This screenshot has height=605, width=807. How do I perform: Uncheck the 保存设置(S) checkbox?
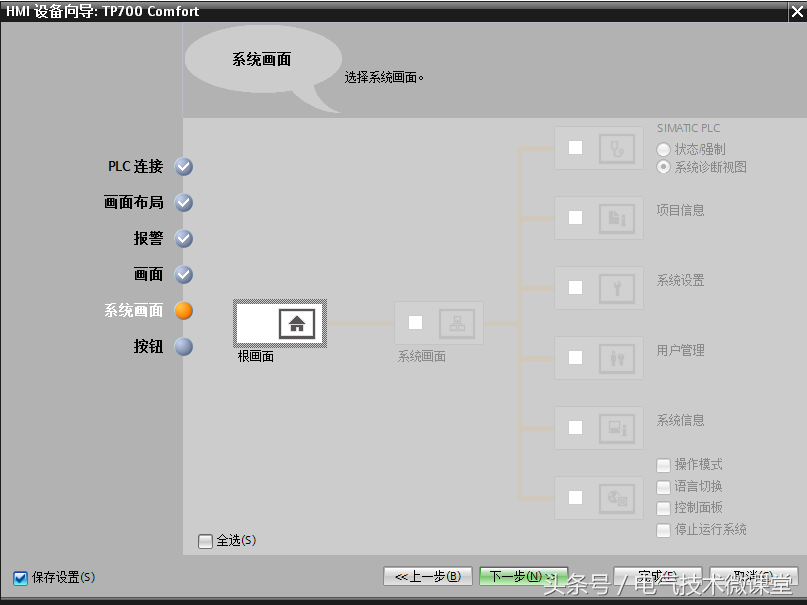(21, 578)
